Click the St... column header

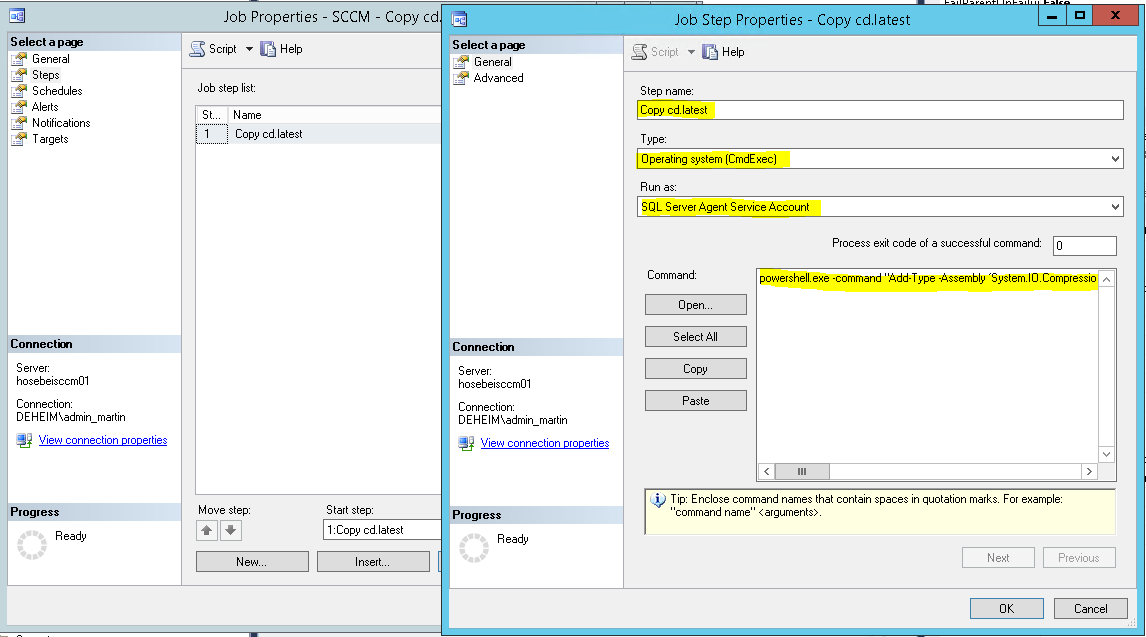(212, 115)
